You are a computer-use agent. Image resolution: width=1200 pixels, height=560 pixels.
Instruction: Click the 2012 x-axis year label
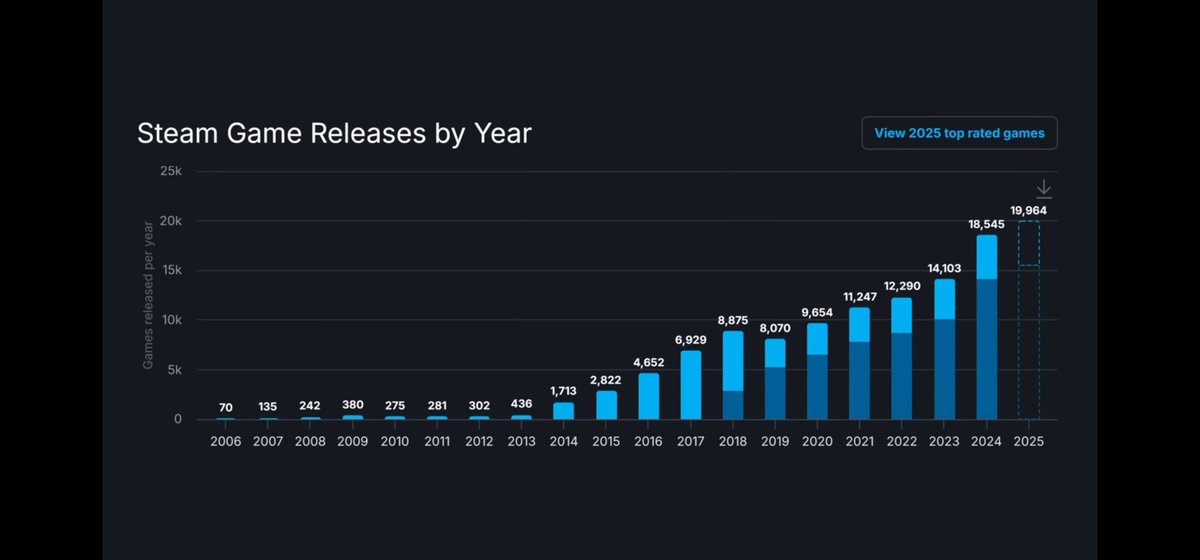tap(480, 441)
